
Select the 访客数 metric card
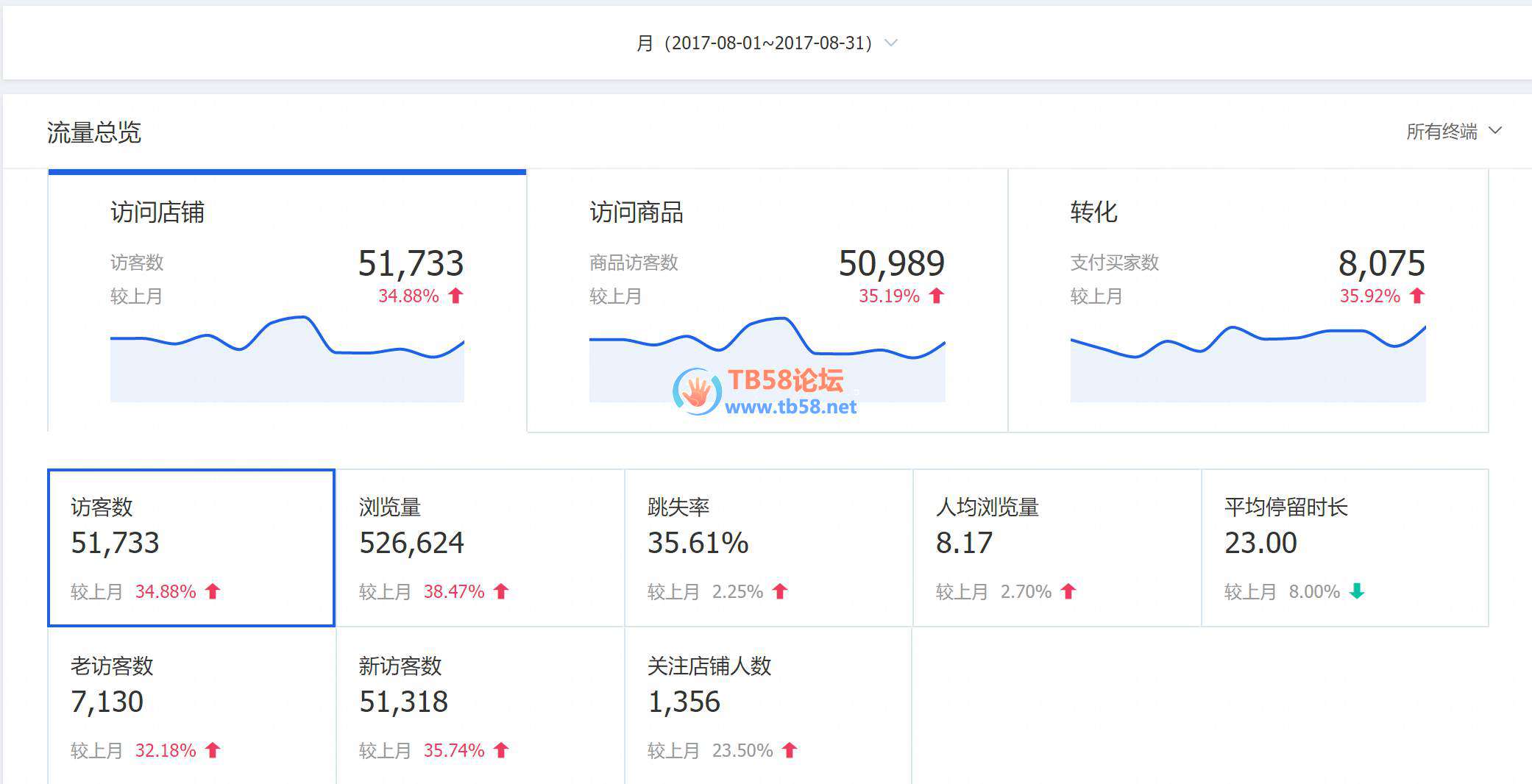click(191, 548)
